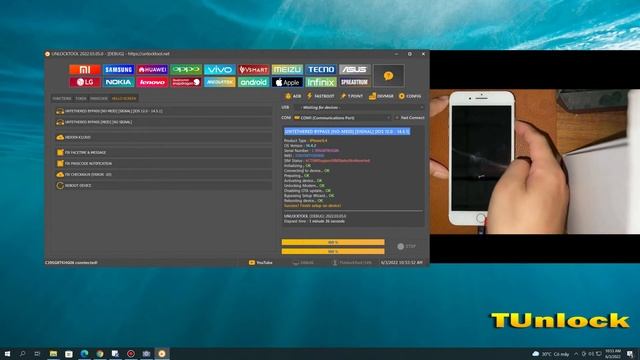The height and width of the screenshot is (360, 640).
Task: Select the Samsung brand logo
Action: 118,69
